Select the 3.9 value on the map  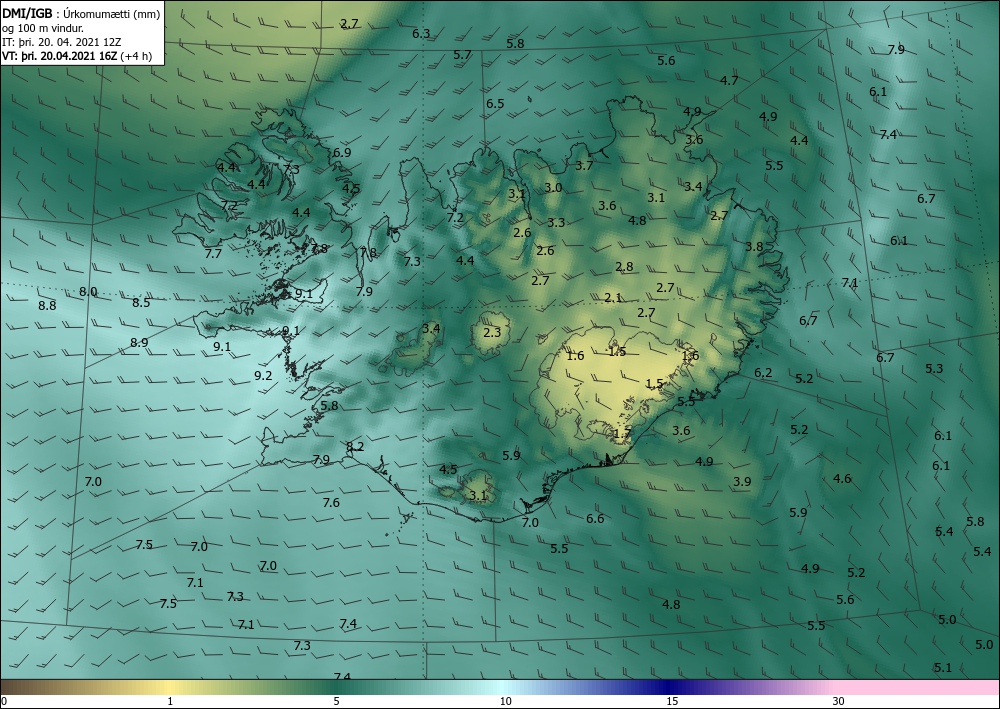742,481
